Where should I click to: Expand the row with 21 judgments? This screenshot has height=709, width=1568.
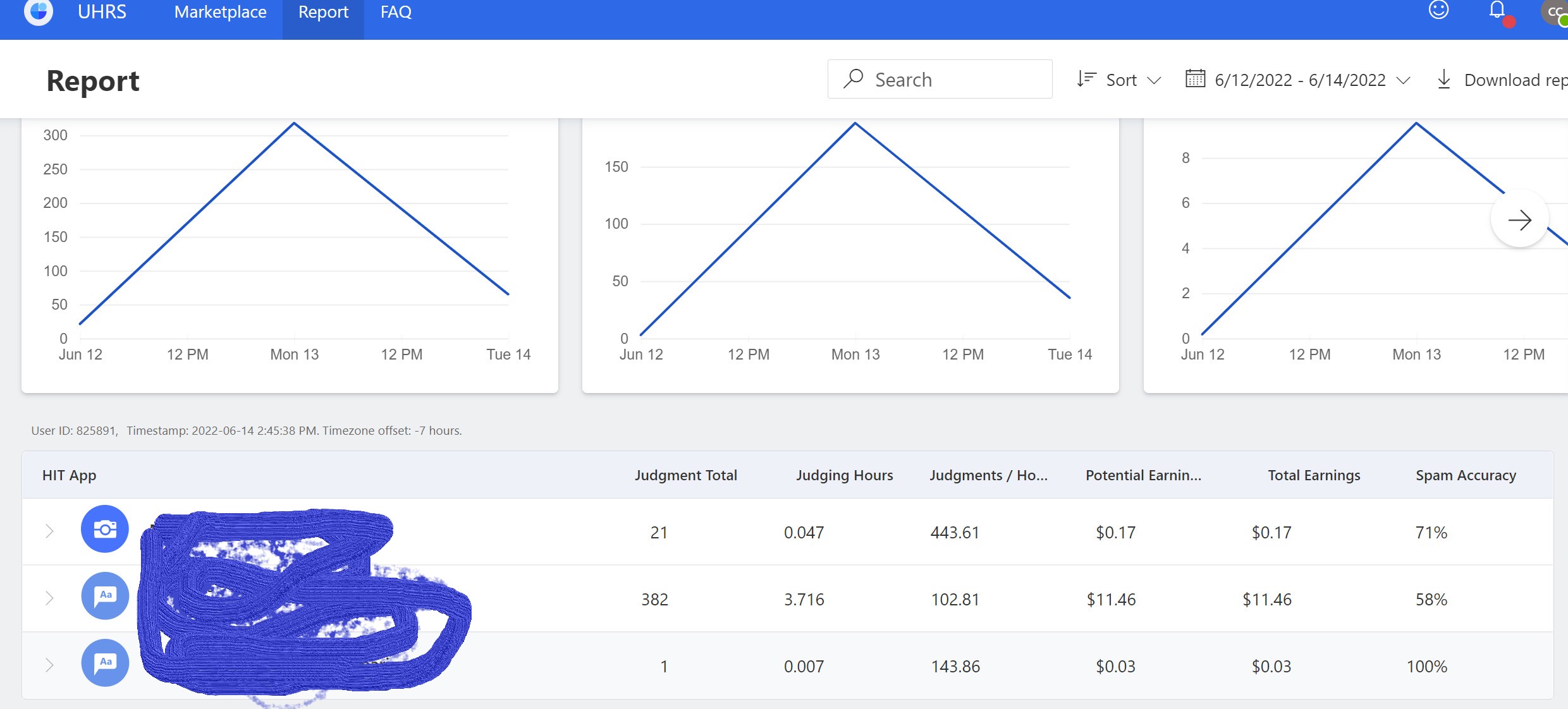pyautogui.click(x=49, y=531)
